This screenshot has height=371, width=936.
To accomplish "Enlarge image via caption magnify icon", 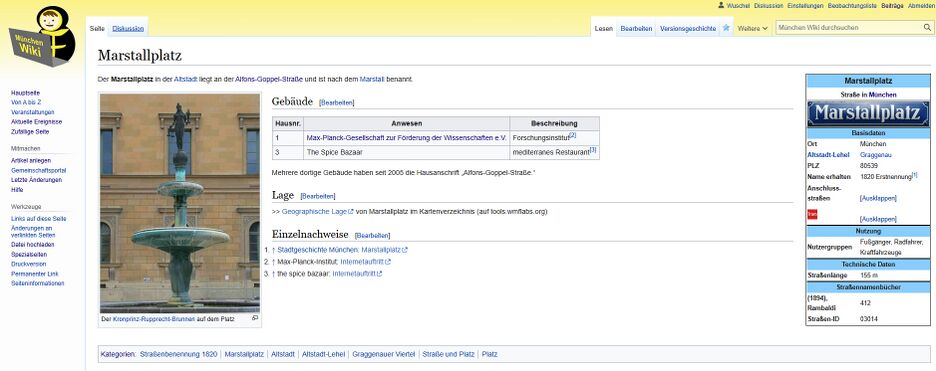I will (x=255, y=319).
